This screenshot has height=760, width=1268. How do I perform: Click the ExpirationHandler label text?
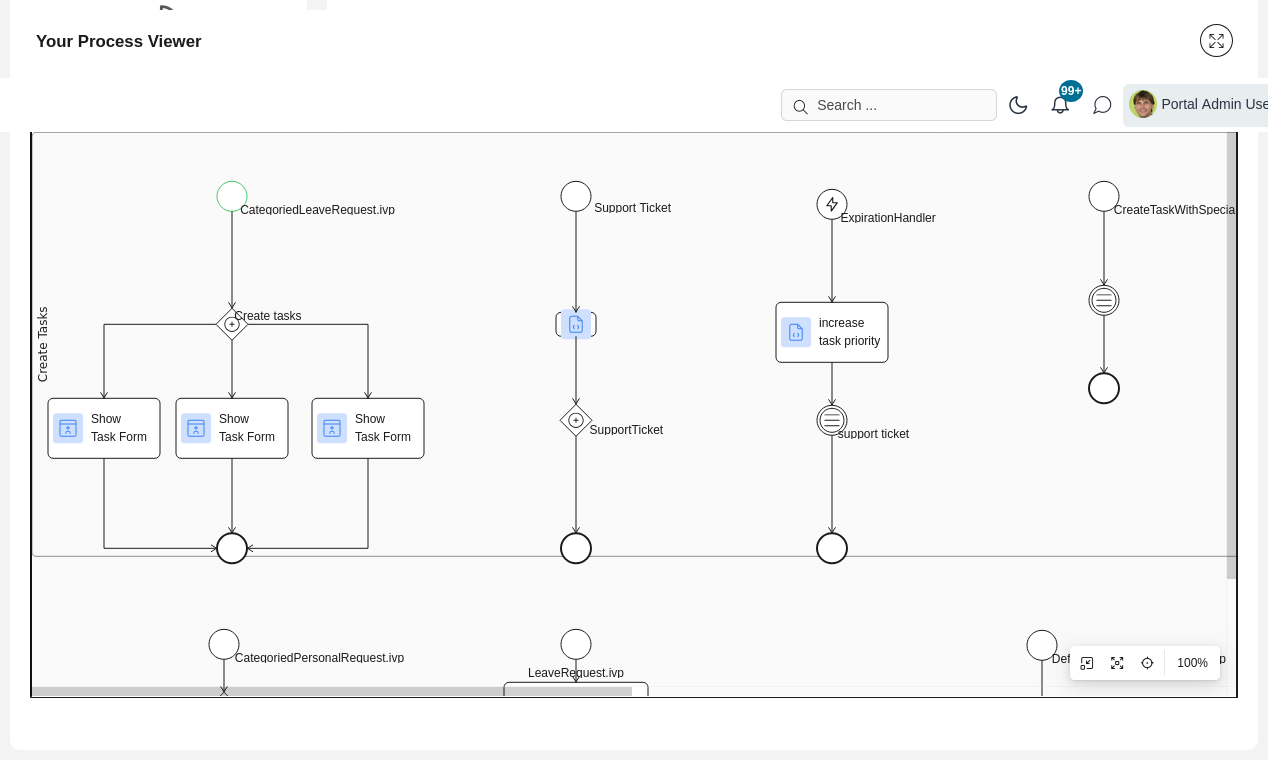(888, 217)
